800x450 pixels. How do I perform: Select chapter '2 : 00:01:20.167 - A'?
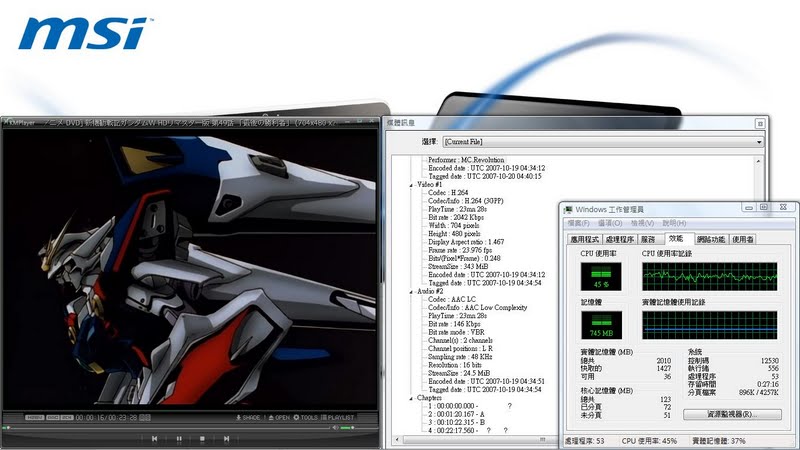pyautogui.click(x=456, y=414)
